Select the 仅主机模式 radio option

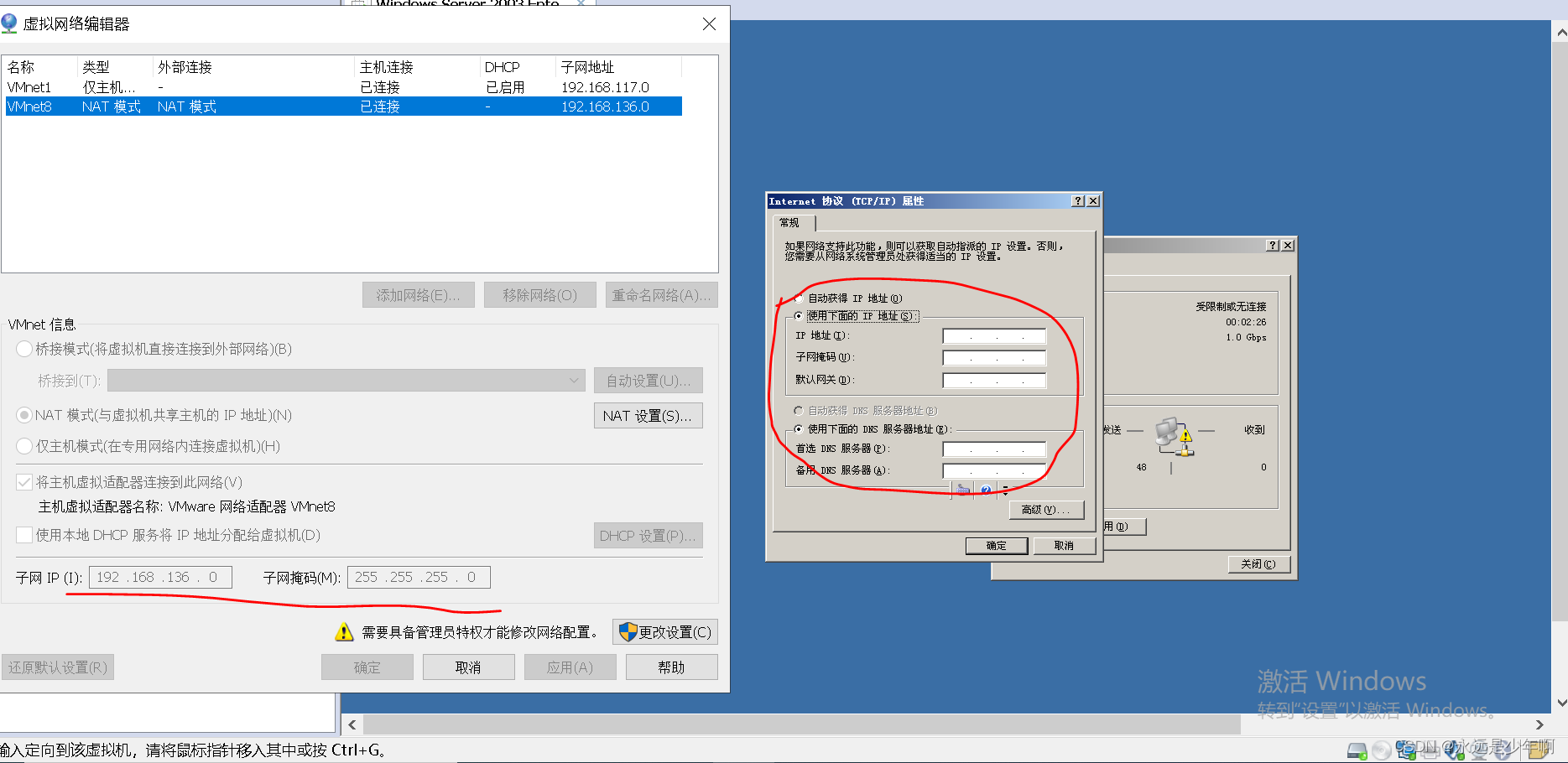tap(24, 446)
